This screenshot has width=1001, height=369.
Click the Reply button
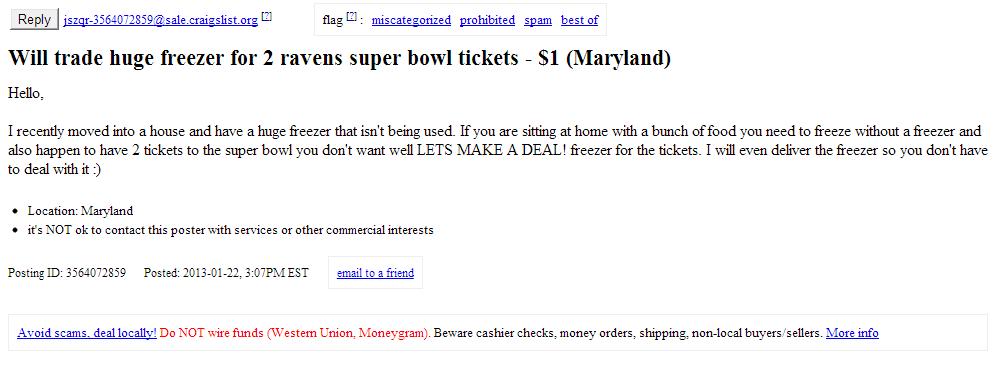34,19
